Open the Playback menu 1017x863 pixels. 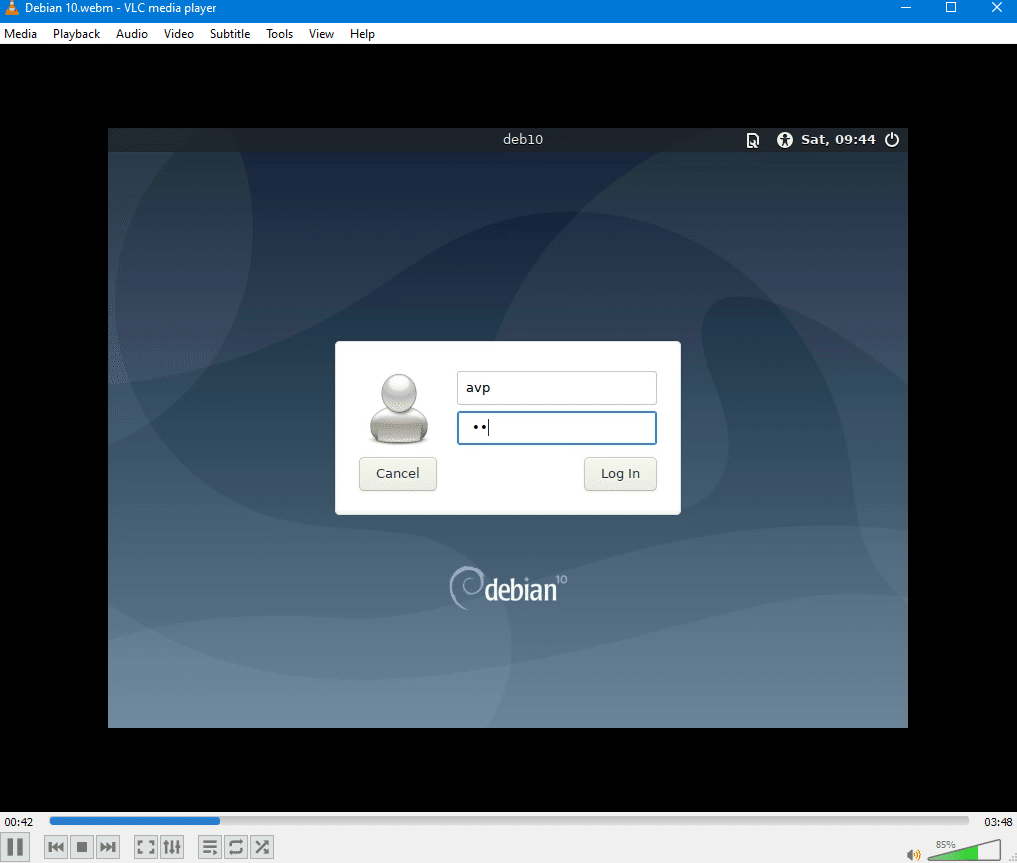click(x=77, y=34)
